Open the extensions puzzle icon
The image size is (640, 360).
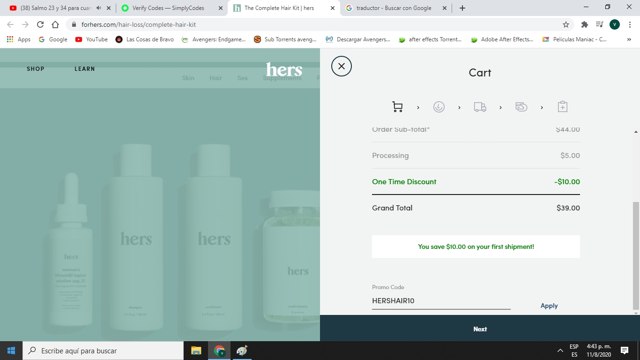coord(584,24)
